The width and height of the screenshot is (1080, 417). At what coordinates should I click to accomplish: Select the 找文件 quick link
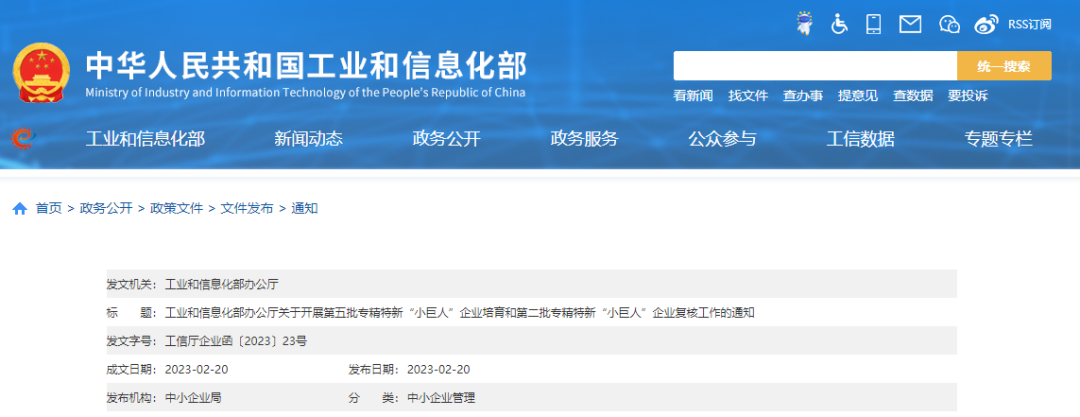[748, 96]
